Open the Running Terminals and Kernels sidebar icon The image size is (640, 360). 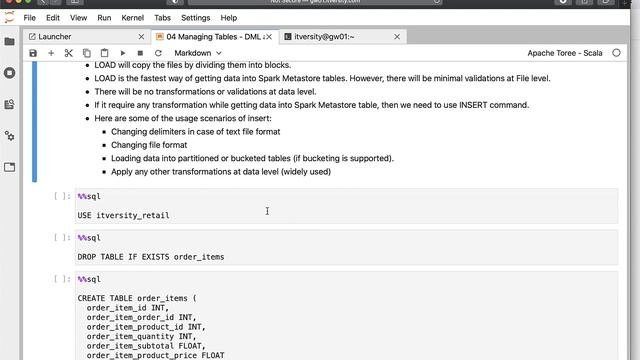(9, 73)
